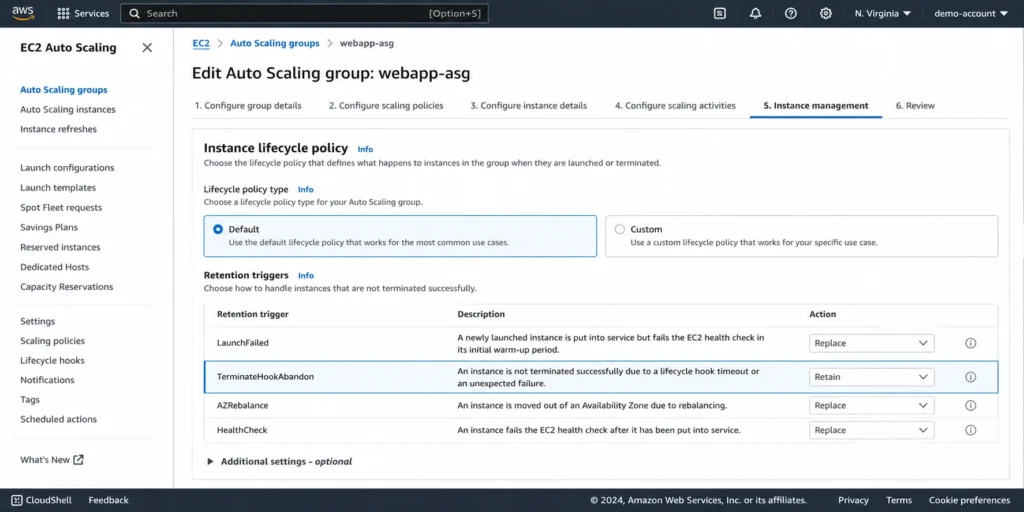Click the TerminateHookAbandon trigger name

point(265,377)
